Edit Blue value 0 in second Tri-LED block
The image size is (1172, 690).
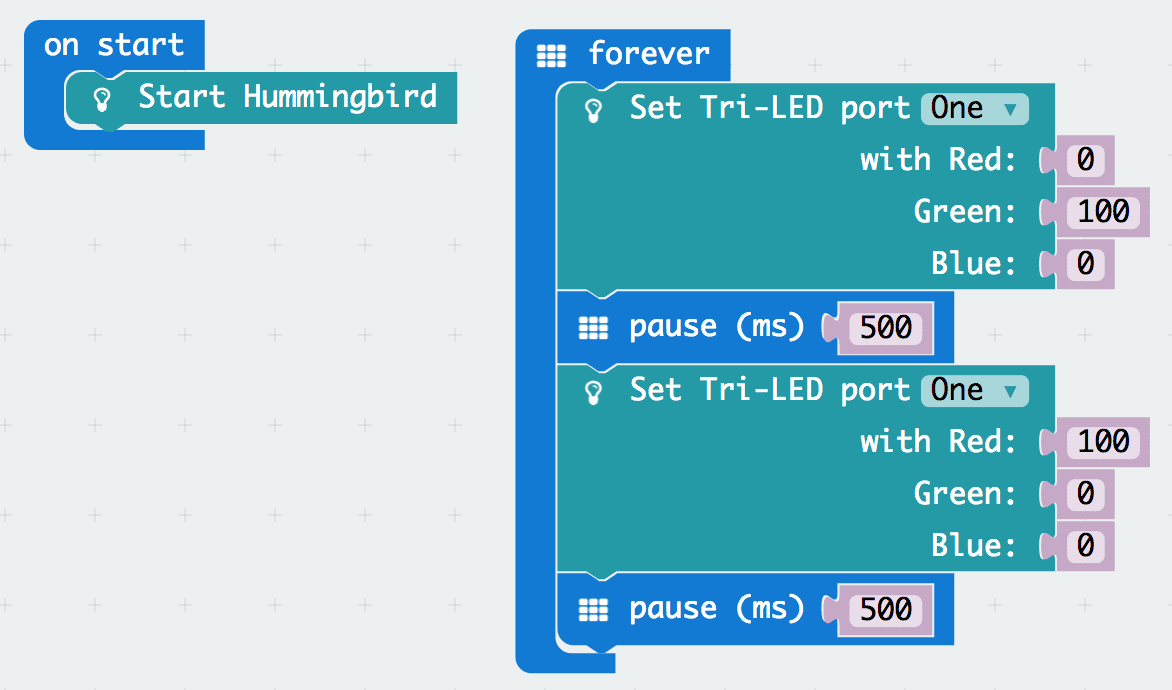(x=1084, y=546)
